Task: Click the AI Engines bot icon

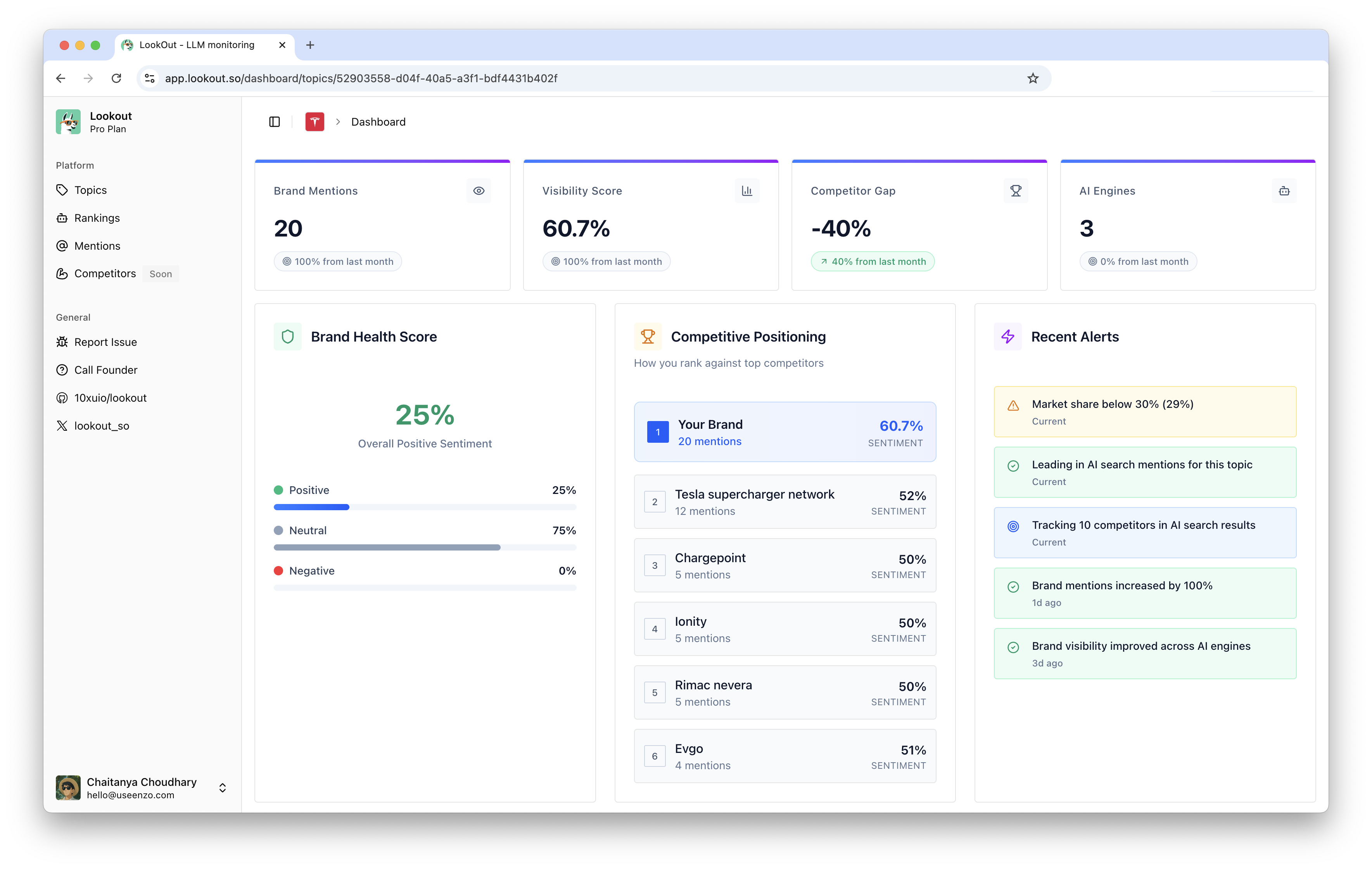Action: [x=1284, y=191]
